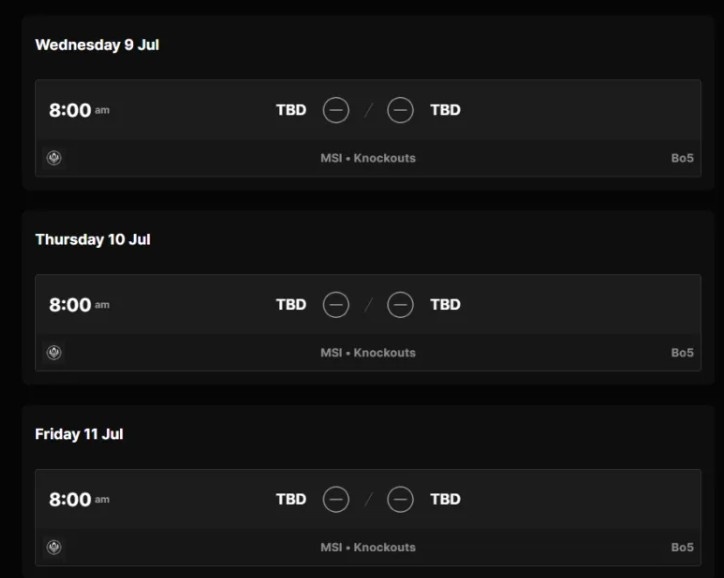Click the MSI league icon on Thursday's match

tap(54, 353)
